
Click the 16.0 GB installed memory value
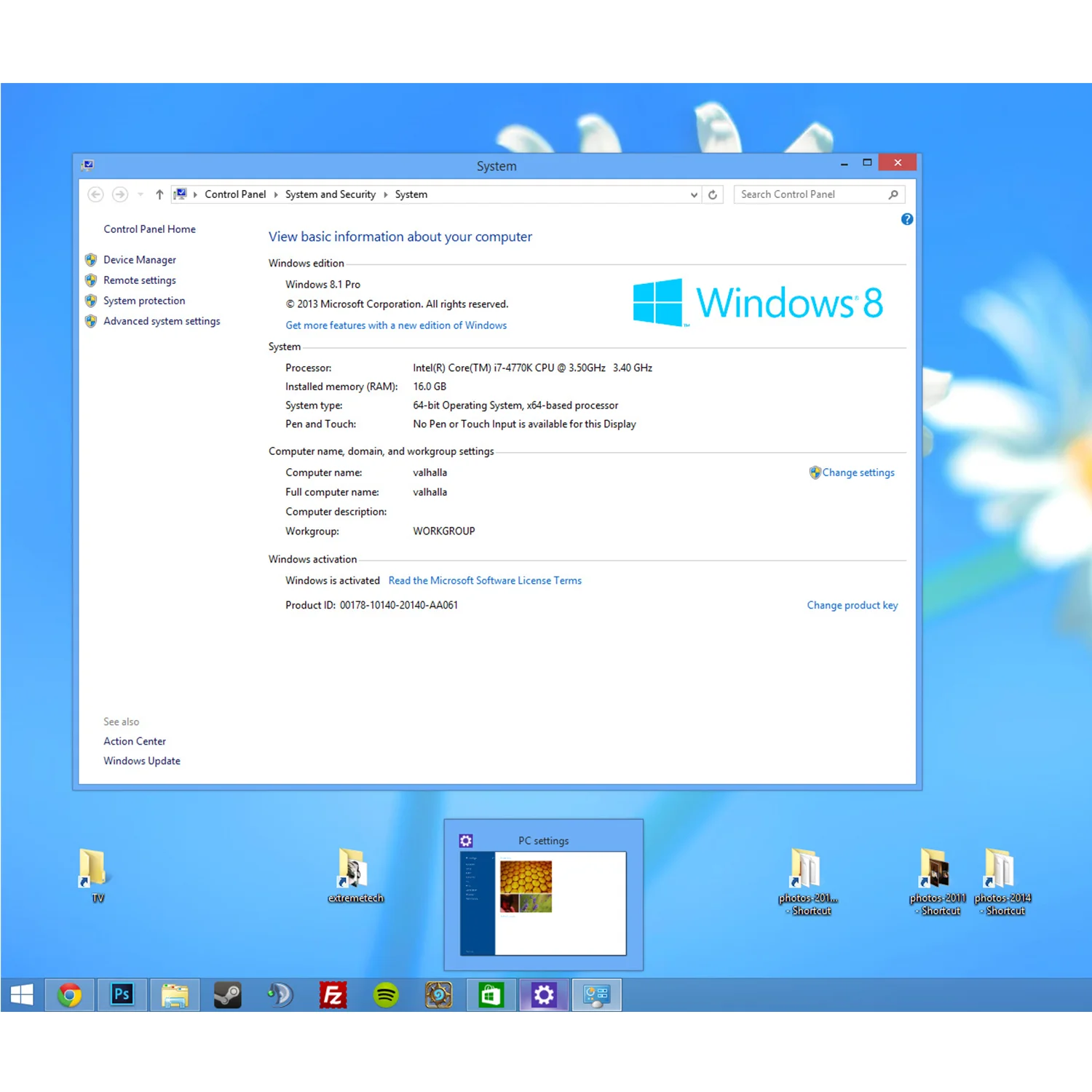430,387
